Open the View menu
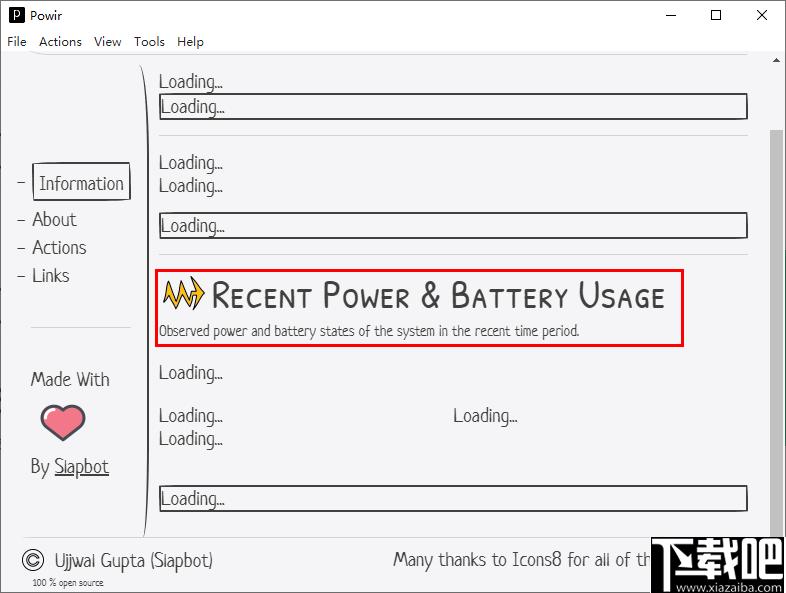 point(107,42)
